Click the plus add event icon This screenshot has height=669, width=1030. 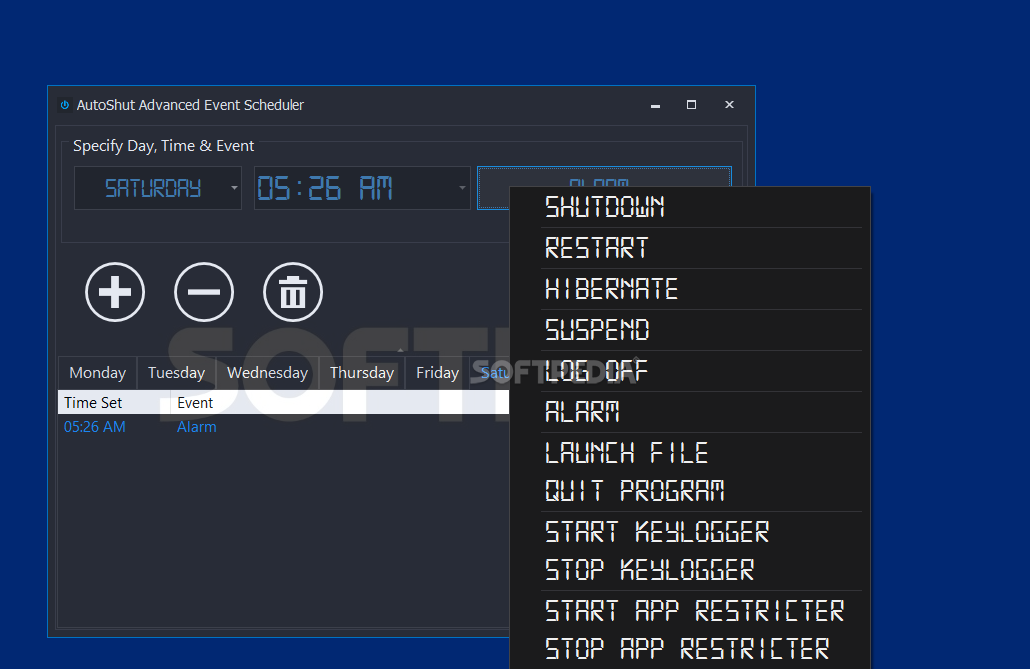click(115, 292)
